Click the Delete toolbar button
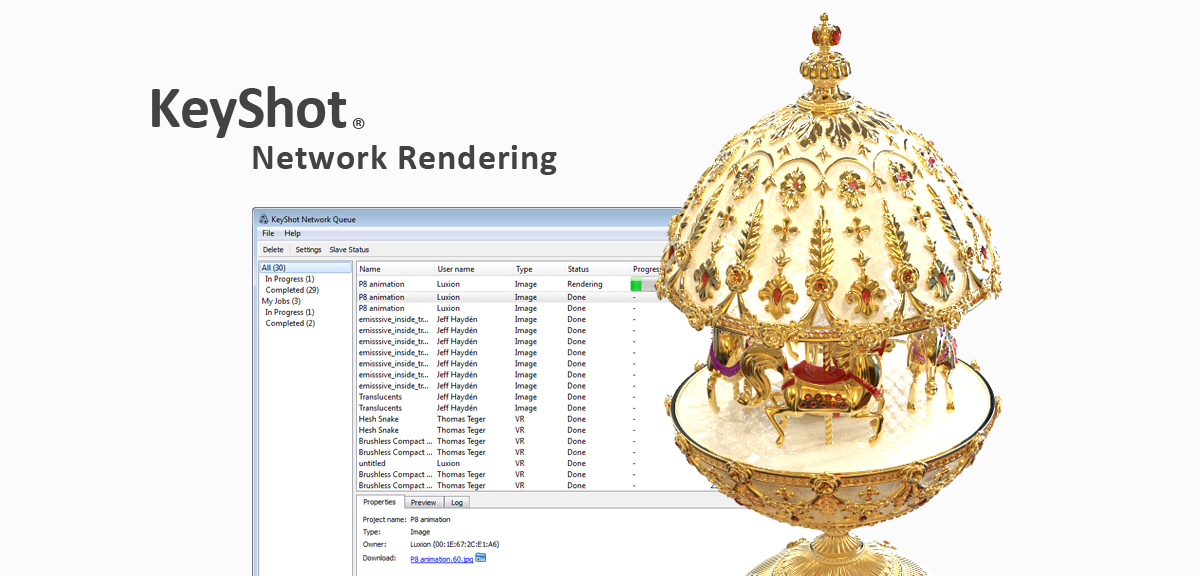This screenshot has width=1200, height=576. (x=273, y=249)
